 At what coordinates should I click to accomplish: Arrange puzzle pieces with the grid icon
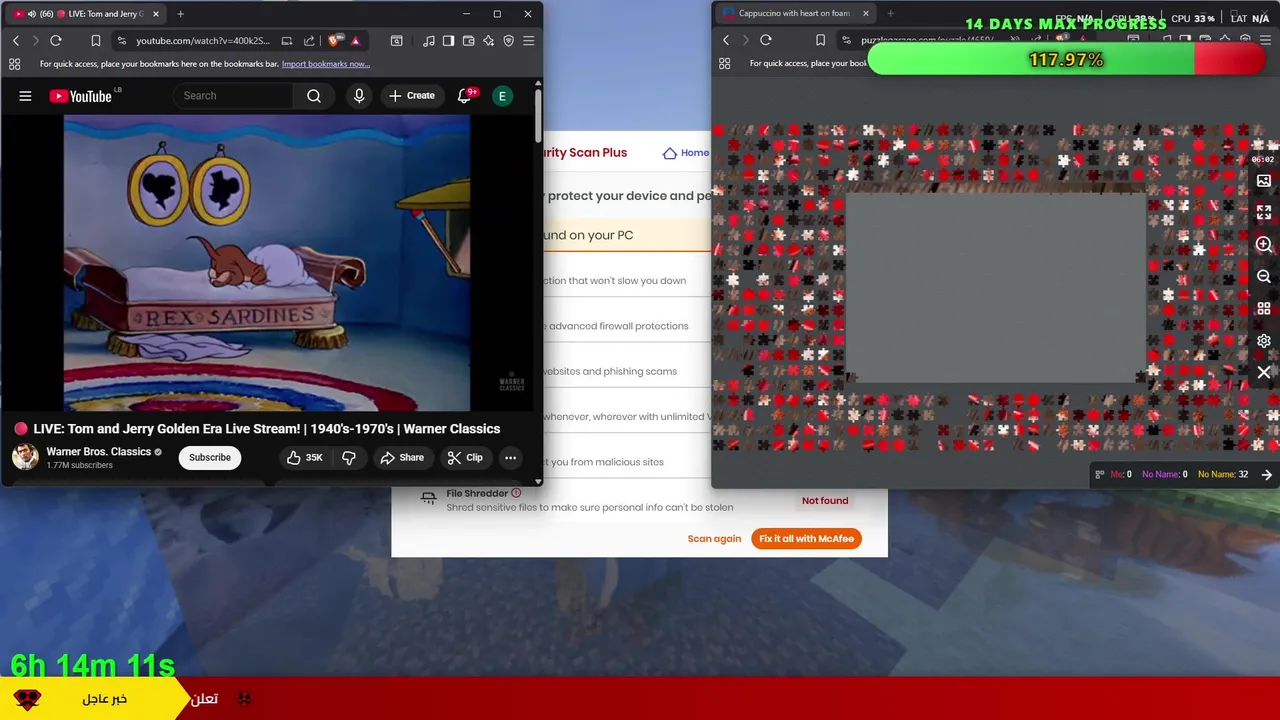pos(1264,309)
